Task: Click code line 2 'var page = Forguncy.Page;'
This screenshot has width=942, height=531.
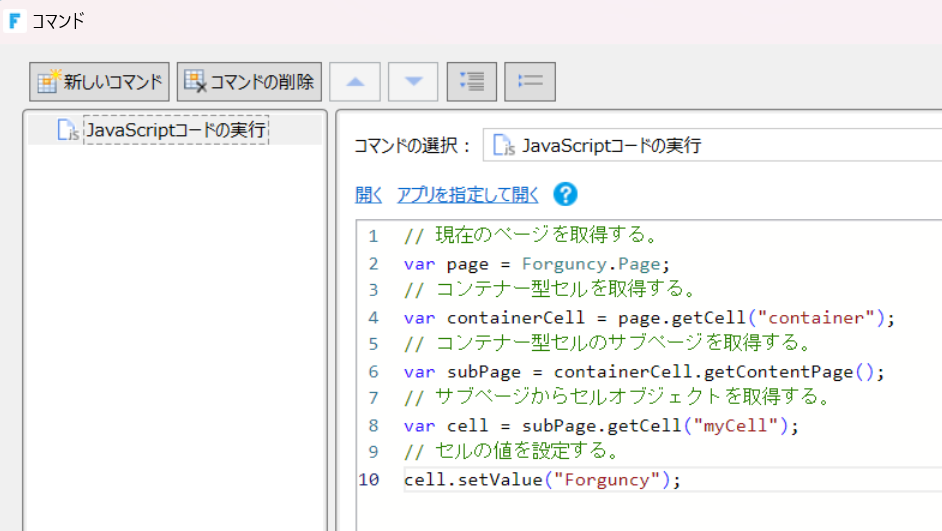Action: [x=536, y=264]
